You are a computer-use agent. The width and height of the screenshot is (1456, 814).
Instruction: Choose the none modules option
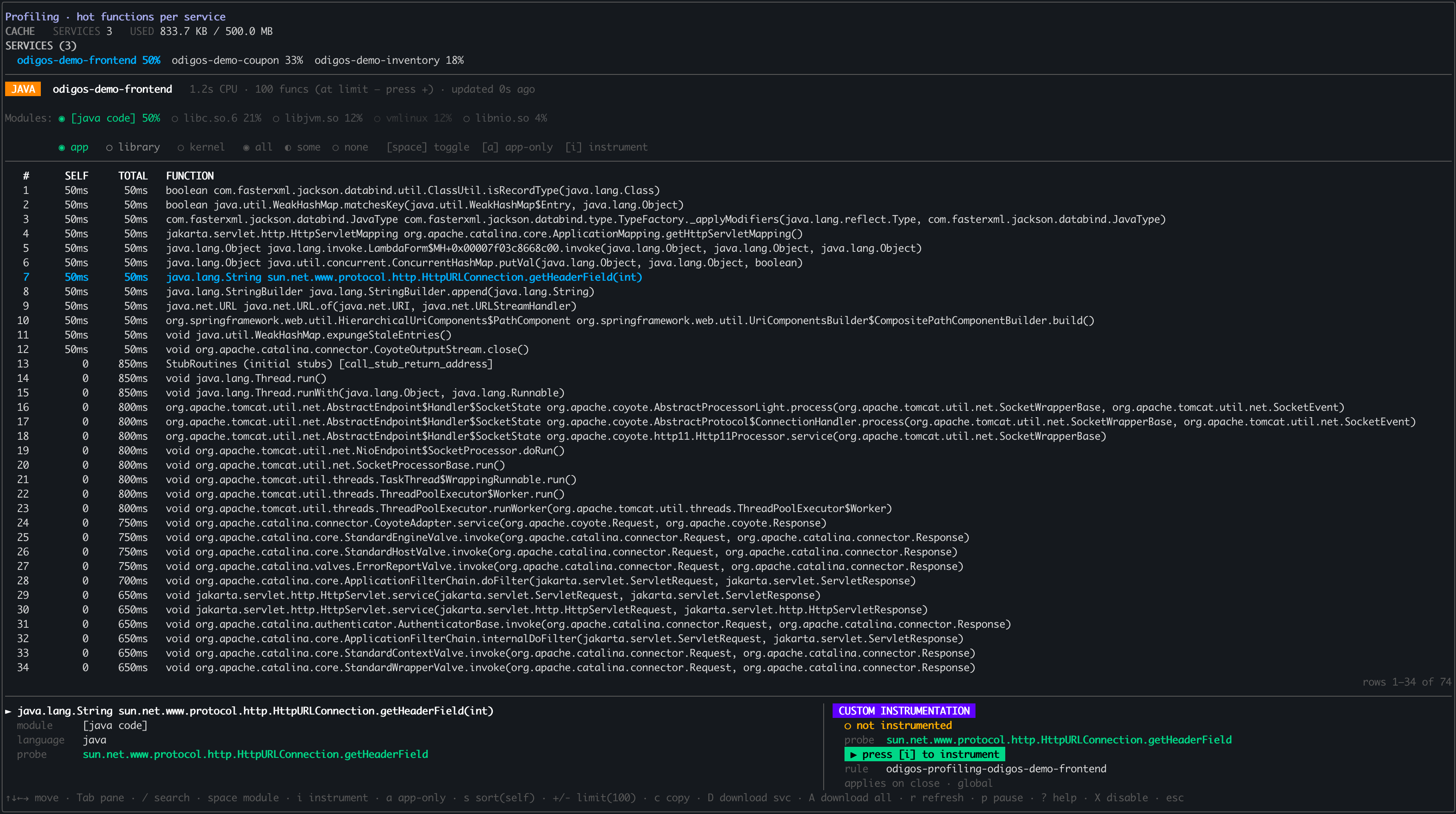(350, 147)
